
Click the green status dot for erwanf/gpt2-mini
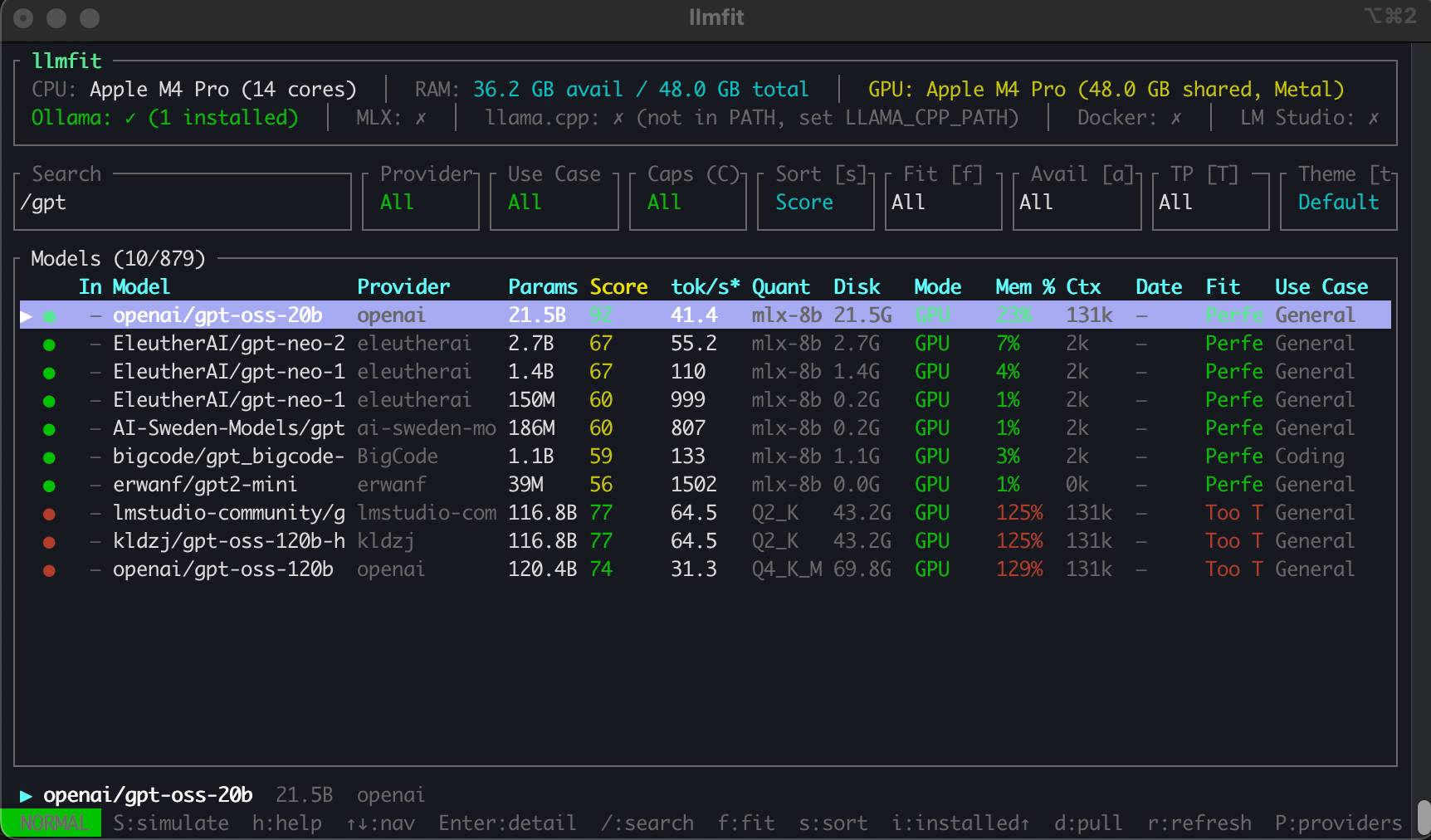(x=49, y=486)
